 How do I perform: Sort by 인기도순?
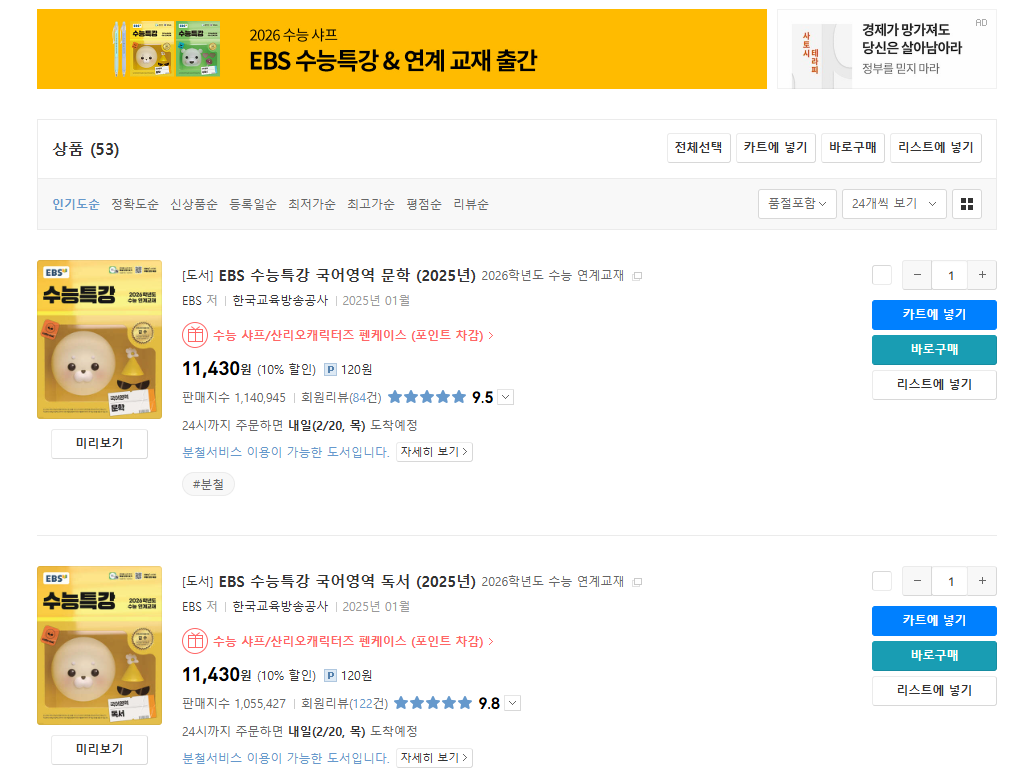click(76, 204)
